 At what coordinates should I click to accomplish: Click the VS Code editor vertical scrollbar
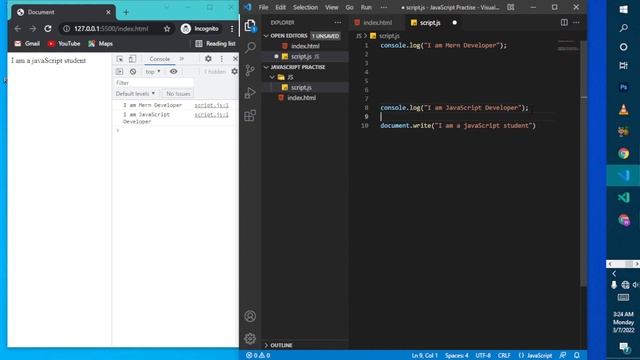click(x=584, y=163)
